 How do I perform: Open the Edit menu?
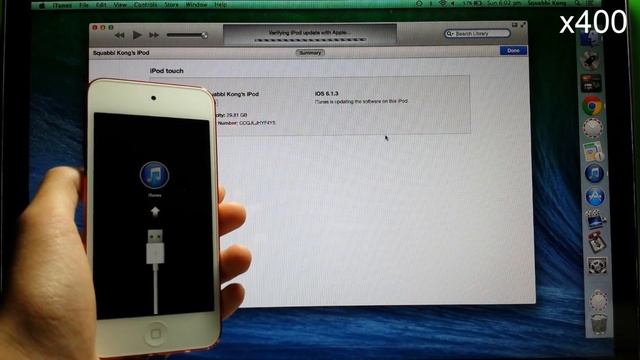pos(101,5)
